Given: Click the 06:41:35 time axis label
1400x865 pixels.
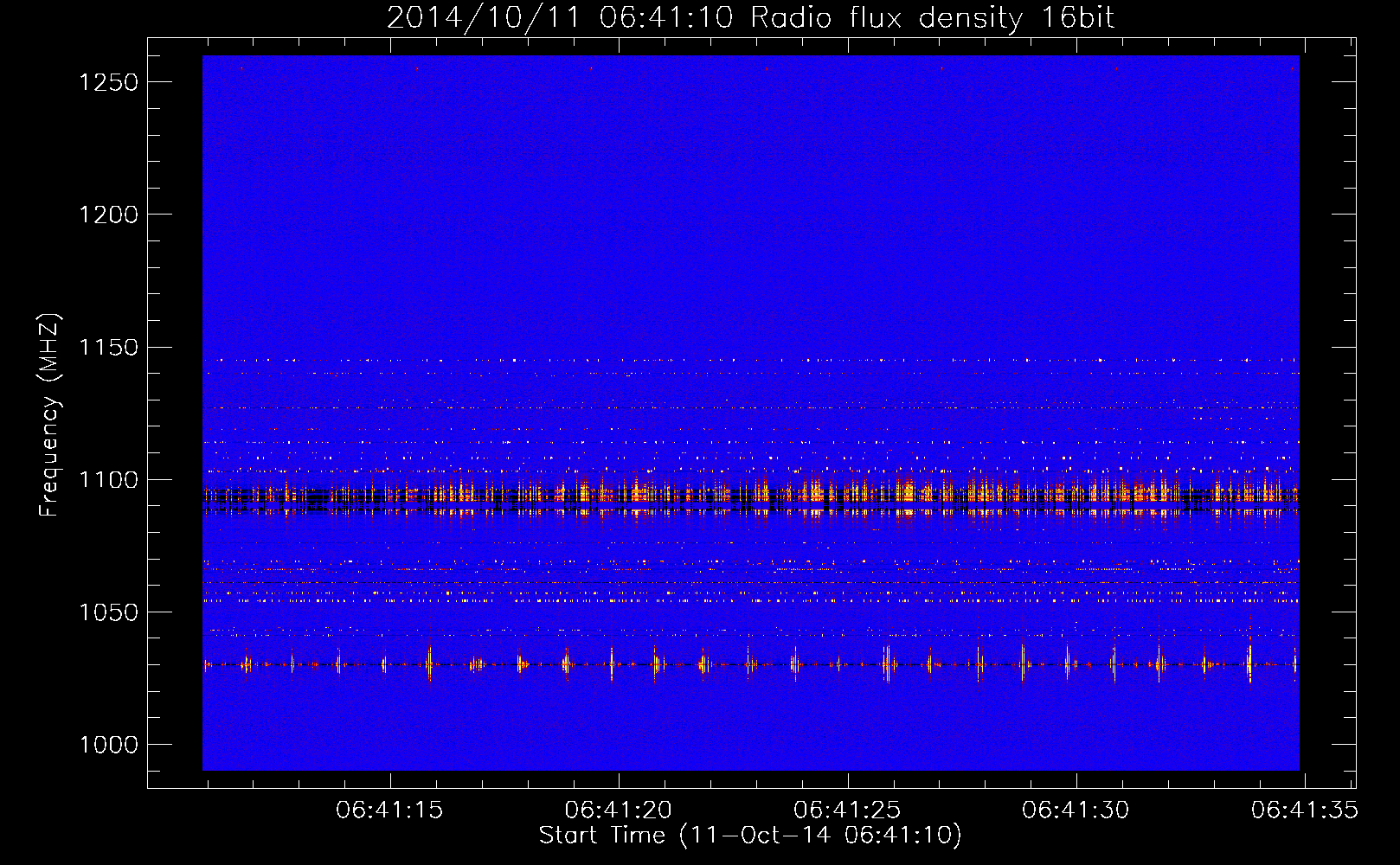Looking at the screenshot, I should click(x=1304, y=811).
